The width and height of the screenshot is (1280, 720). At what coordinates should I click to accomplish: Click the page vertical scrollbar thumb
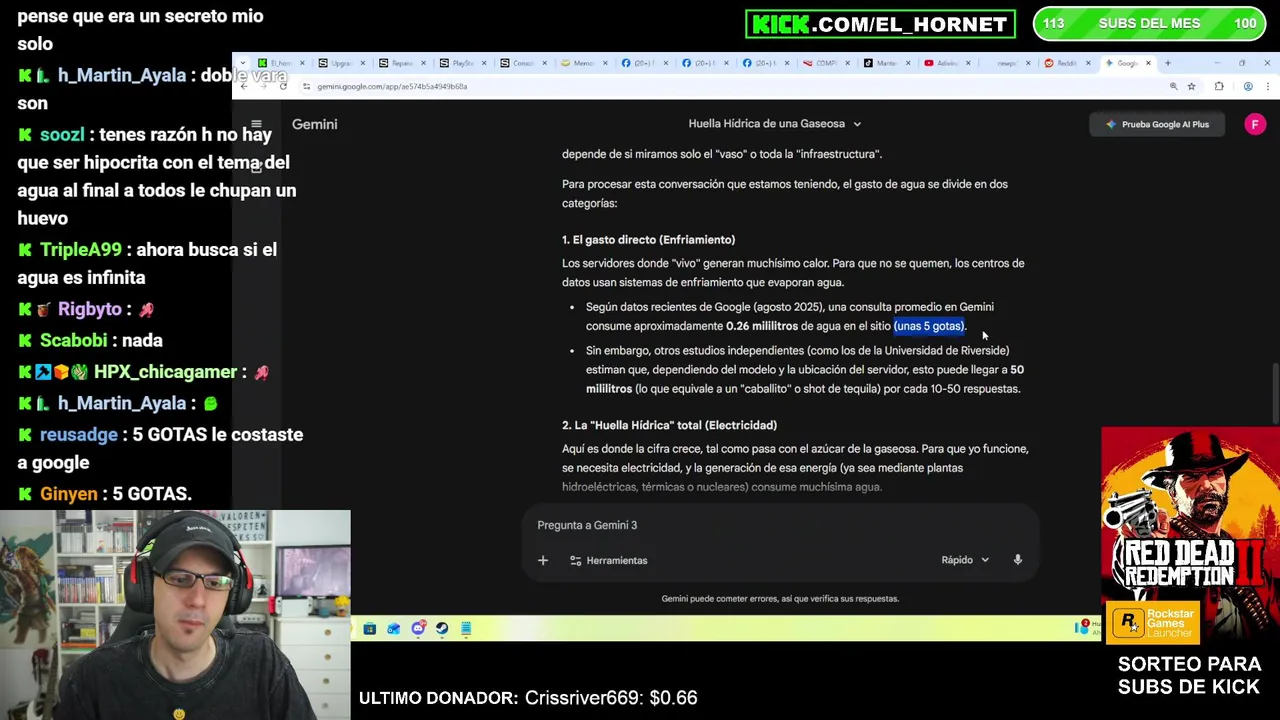pyautogui.click(x=1274, y=393)
